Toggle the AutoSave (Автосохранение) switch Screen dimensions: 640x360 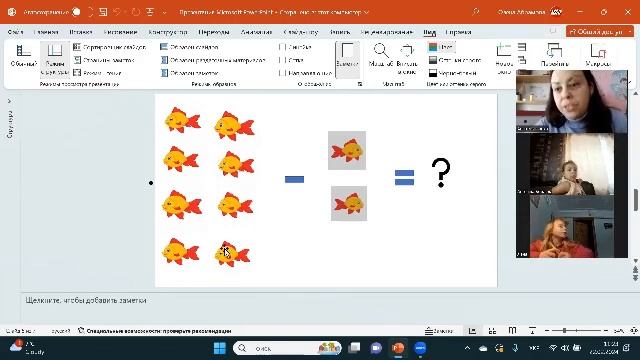pyautogui.click(x=76, y=12)
